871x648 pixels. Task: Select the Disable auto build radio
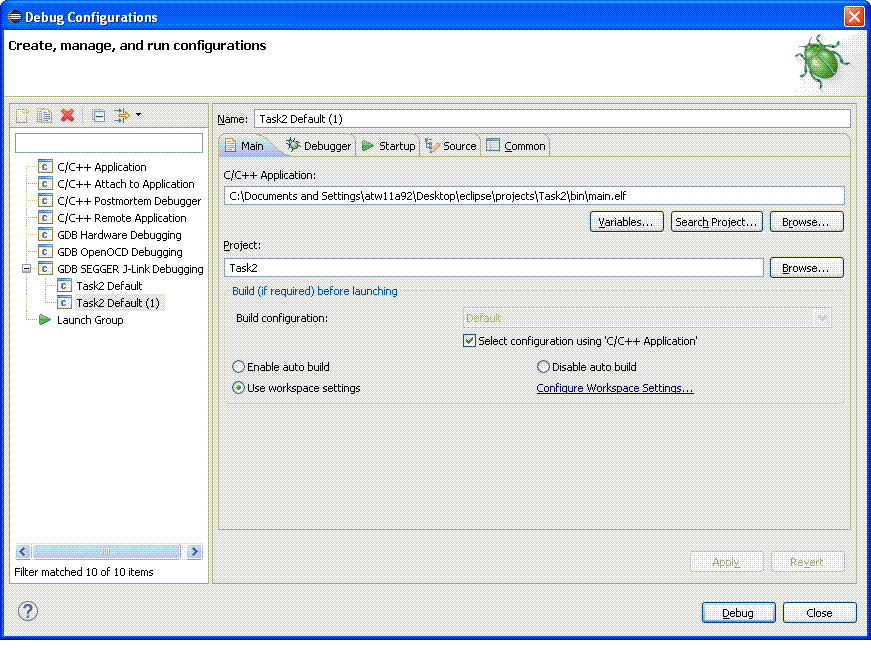[543, 366]
